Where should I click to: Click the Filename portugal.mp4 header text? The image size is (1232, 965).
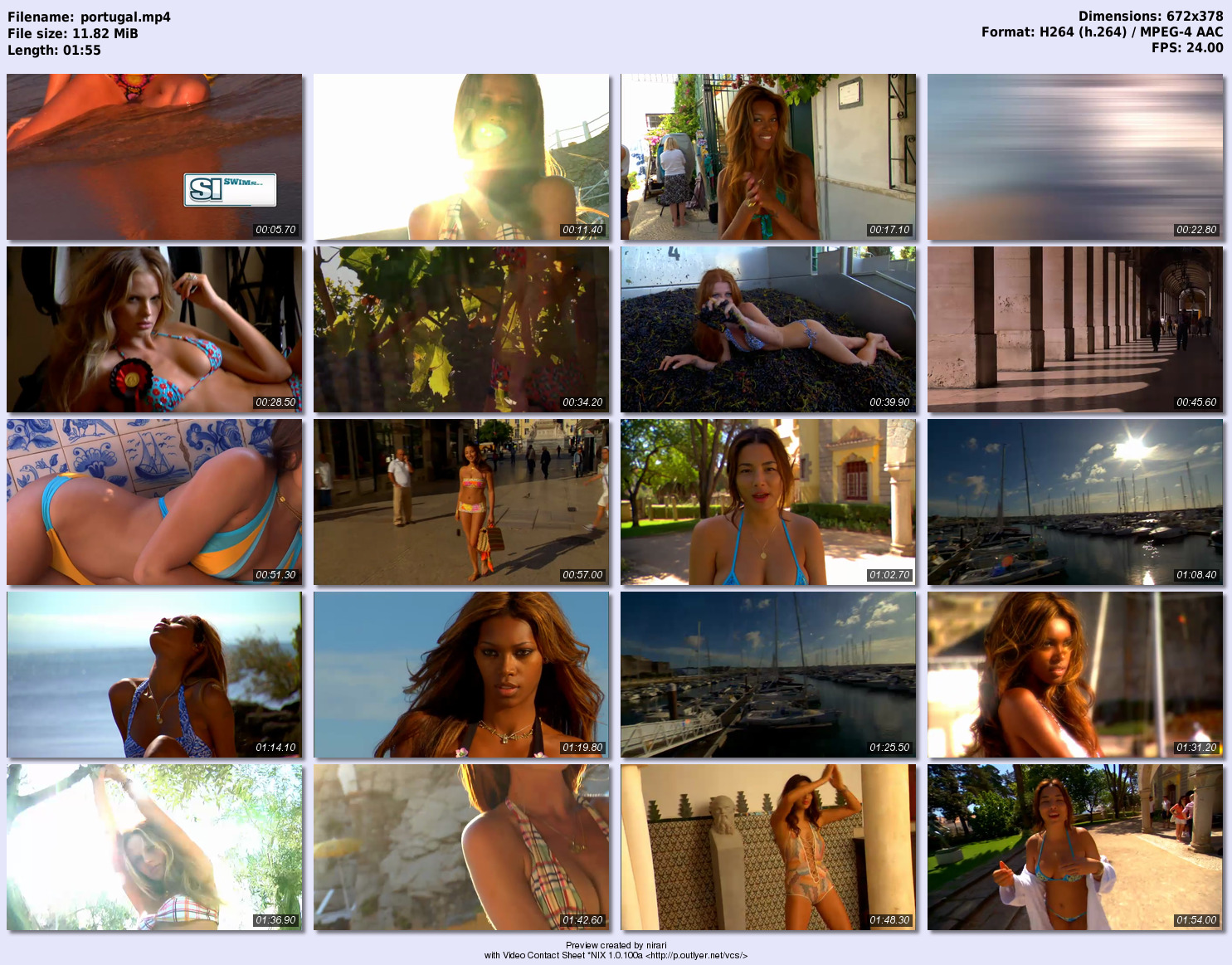tap(89, 17)
